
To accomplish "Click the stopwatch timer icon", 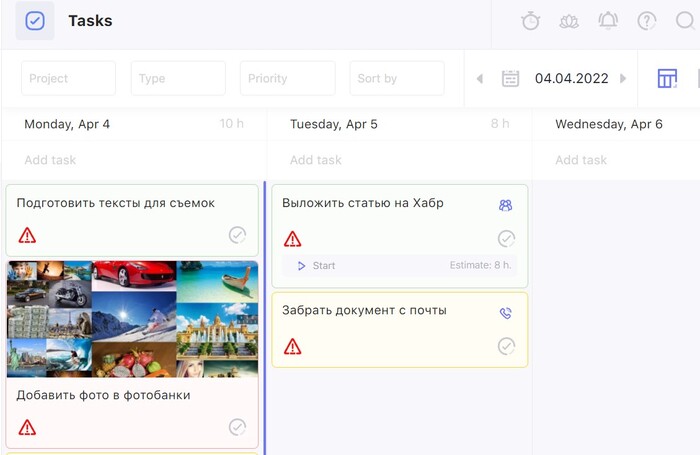I will tap(531, 21).
